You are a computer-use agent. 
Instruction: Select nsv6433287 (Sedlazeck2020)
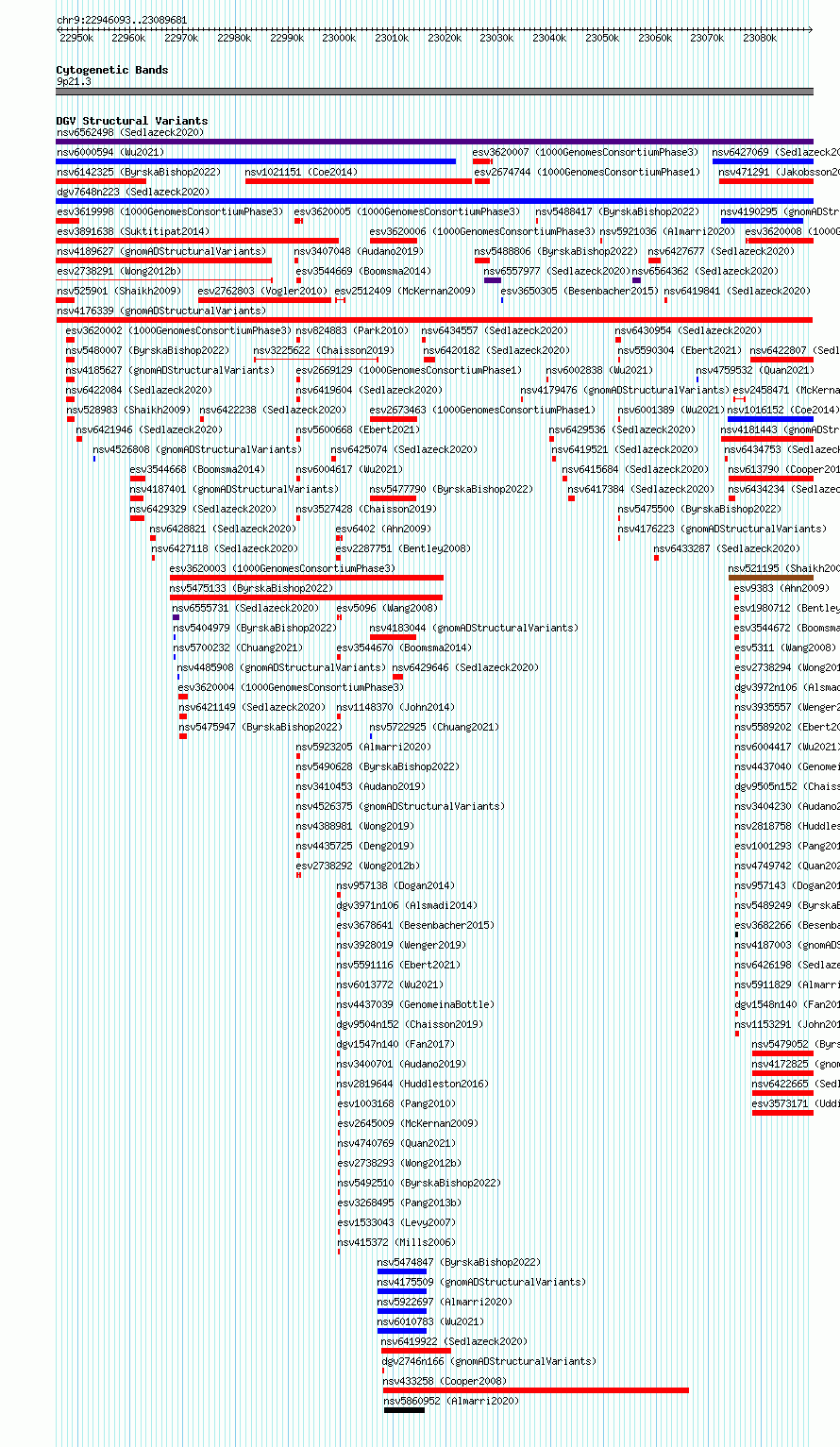[727, 548]
